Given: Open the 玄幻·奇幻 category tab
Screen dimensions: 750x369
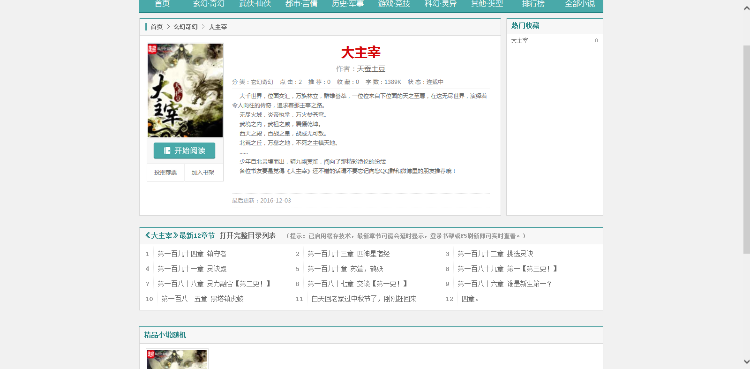Looking at the screenshot, I should pos(208,4).
